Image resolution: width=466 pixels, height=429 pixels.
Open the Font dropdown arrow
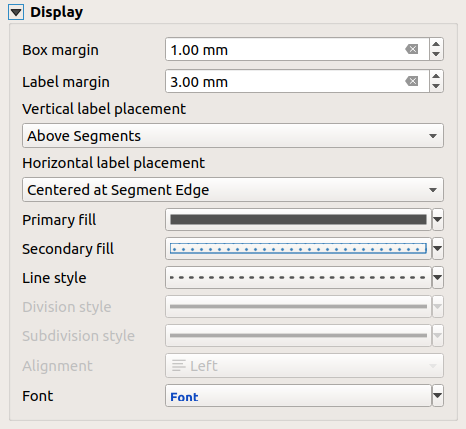coord(438,396)
